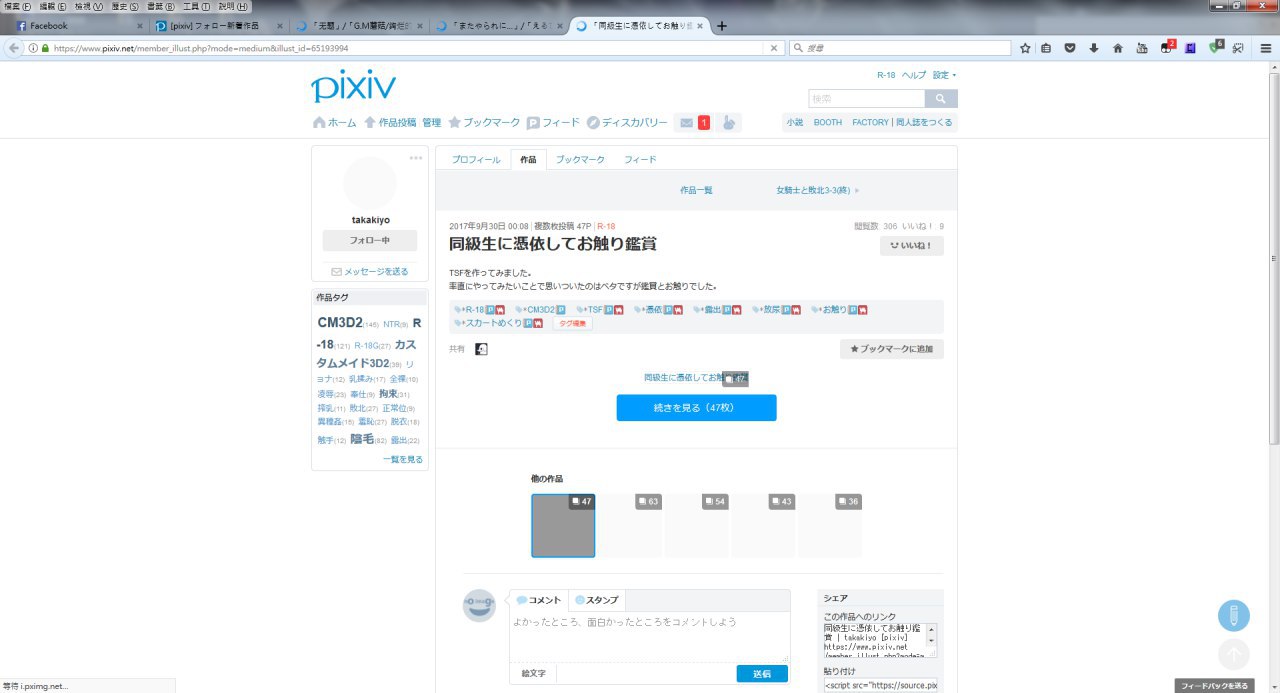The image size is (1280, 693).
Task: Select the スタンプ comment tab
Action: coord(597,600)
